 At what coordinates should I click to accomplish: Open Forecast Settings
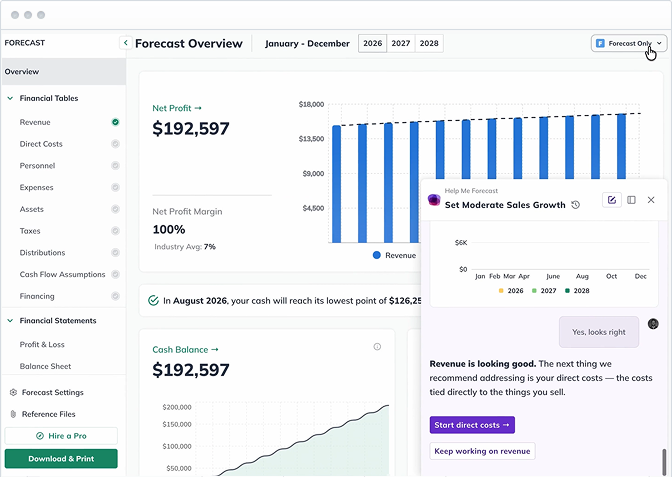53,393
